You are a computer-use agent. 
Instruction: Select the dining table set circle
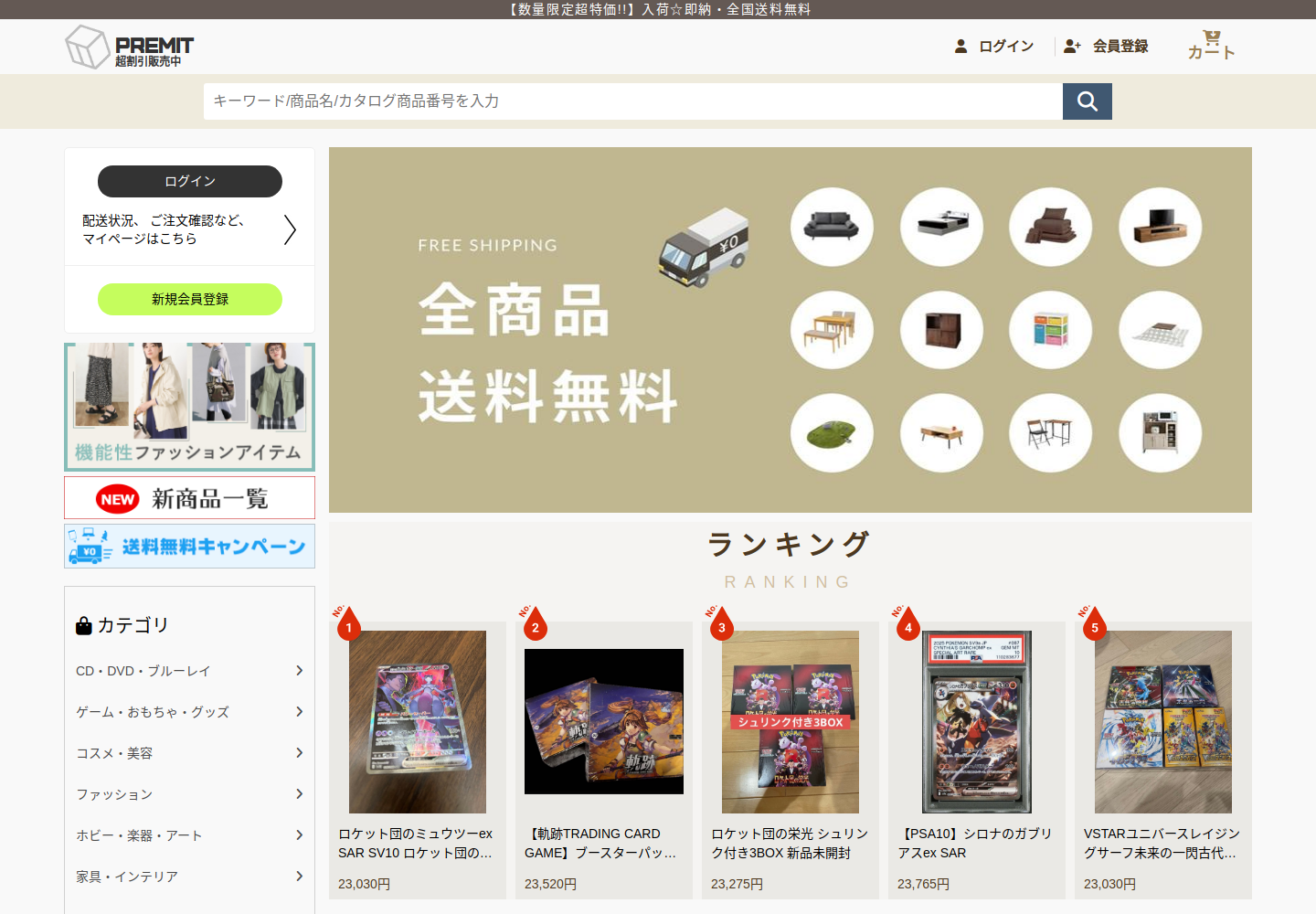click(x=832, y=330)
